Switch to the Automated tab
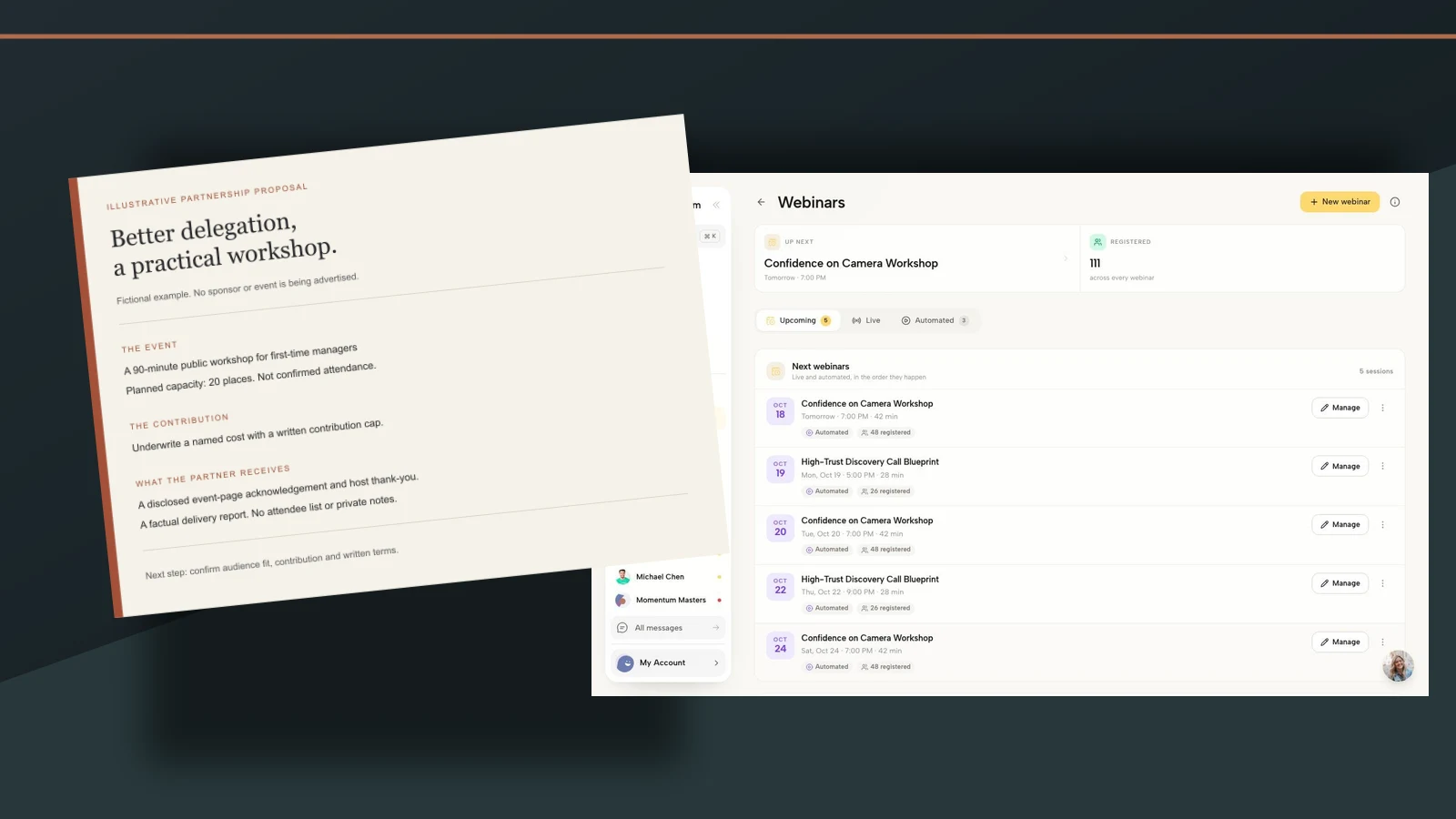 coord(935,320)
